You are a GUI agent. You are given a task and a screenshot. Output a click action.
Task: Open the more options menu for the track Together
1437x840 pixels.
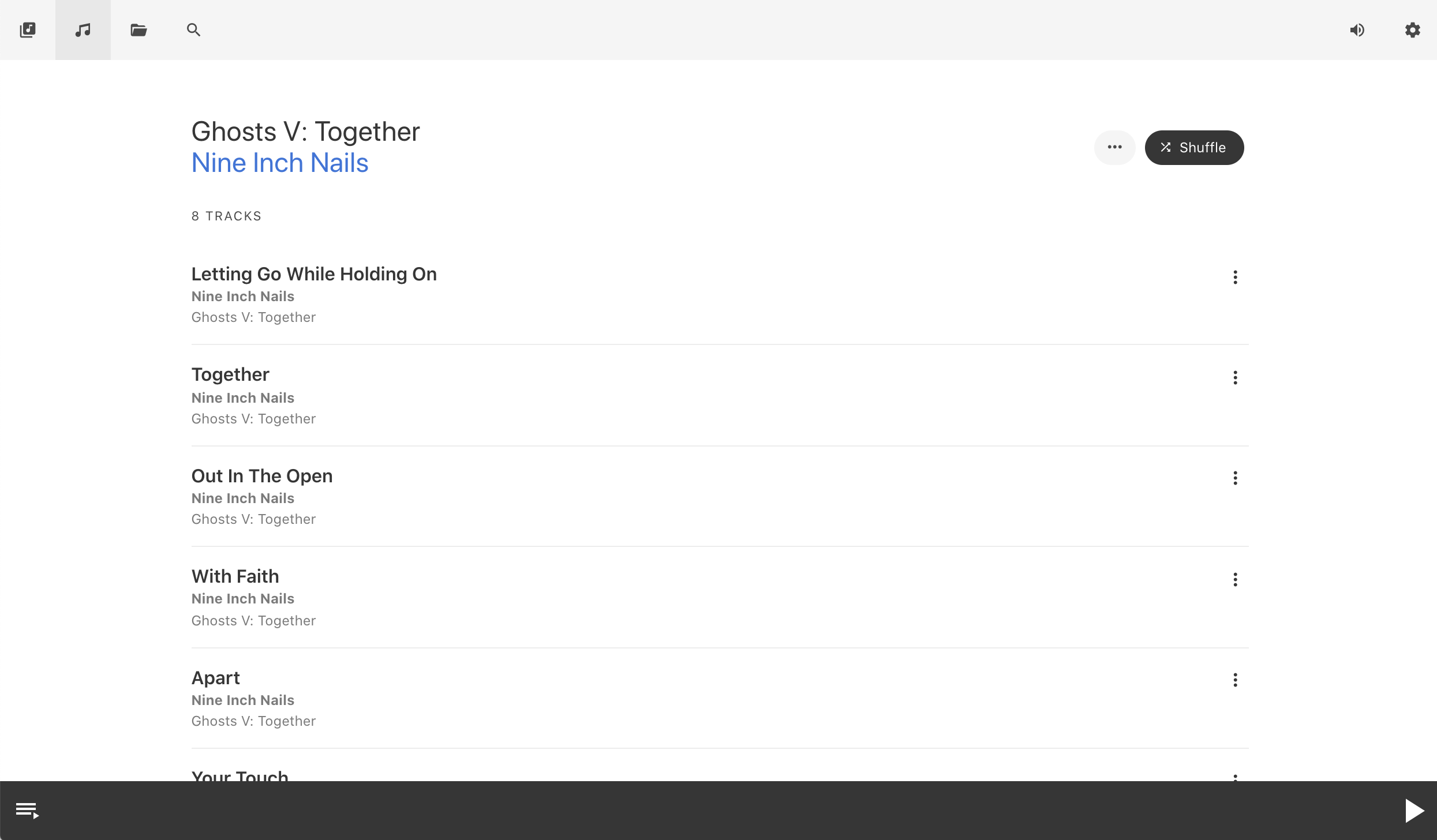point(1235,377)
